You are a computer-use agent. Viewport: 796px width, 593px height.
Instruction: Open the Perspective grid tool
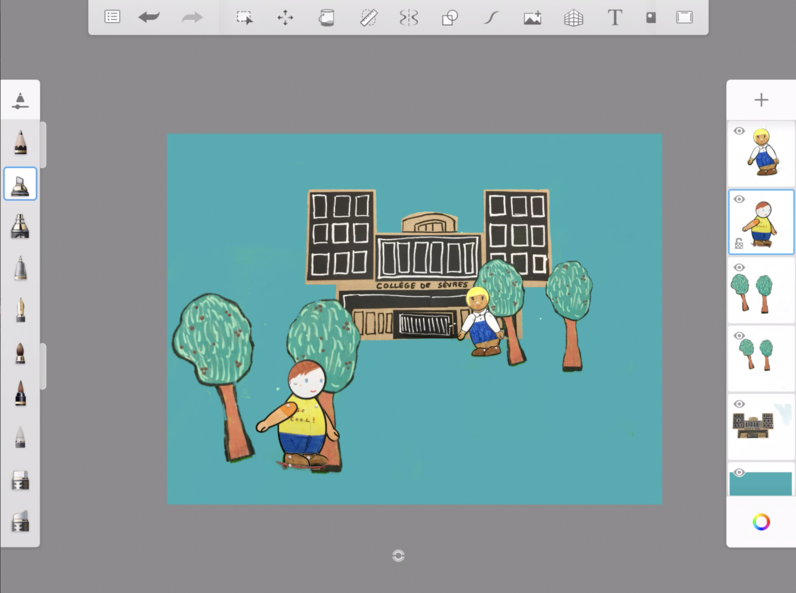coord(574,18)
